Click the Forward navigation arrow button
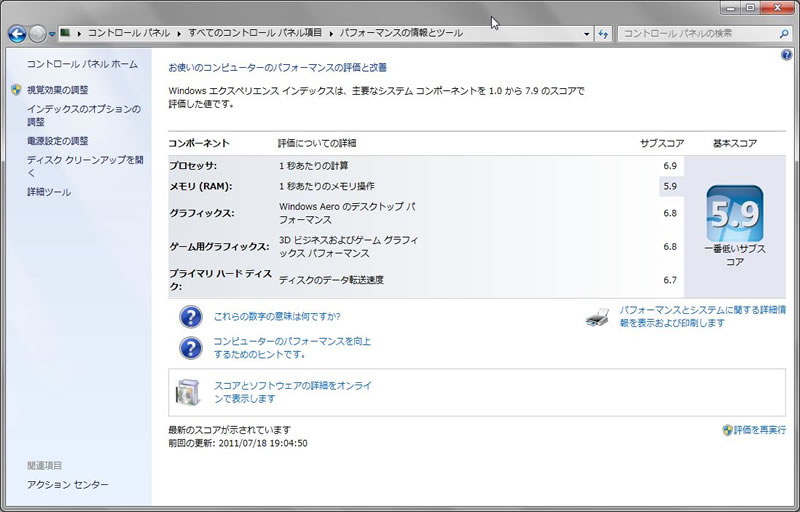This screenshot has width=800, height=512. pyautogui.click(x=38, y=33)
